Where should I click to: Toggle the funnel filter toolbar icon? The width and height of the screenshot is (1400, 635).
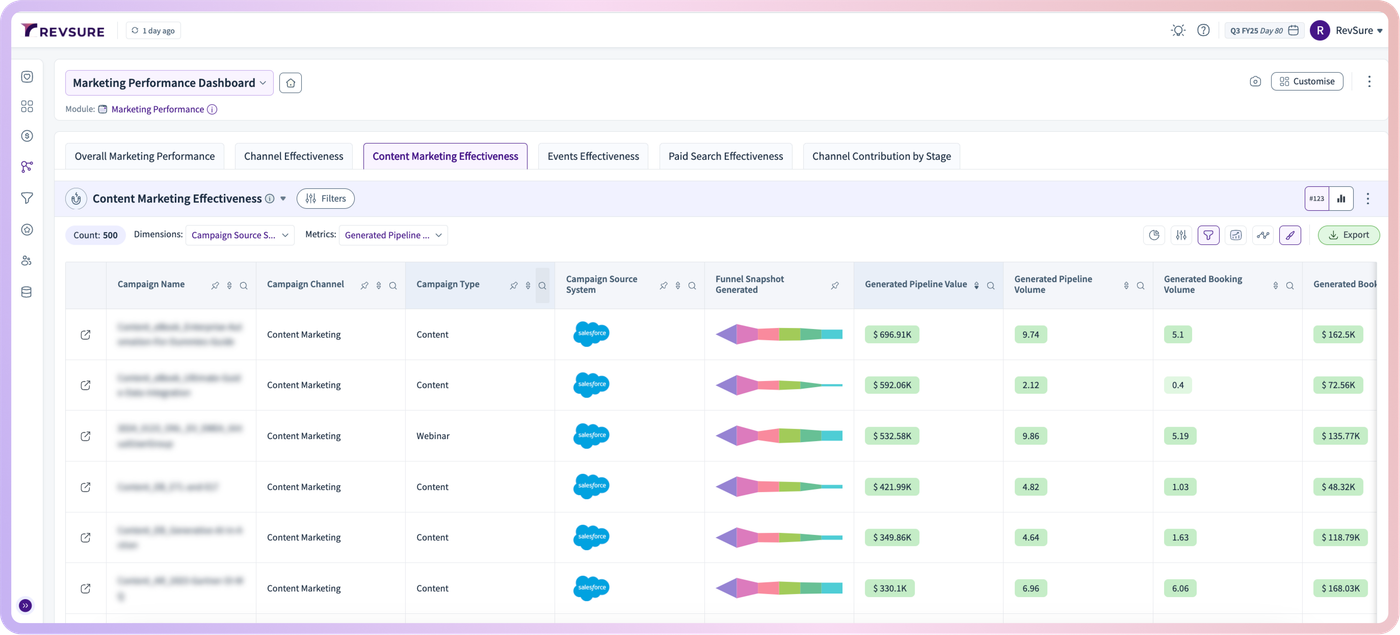pyautogui.click(x=1209, y=235)
